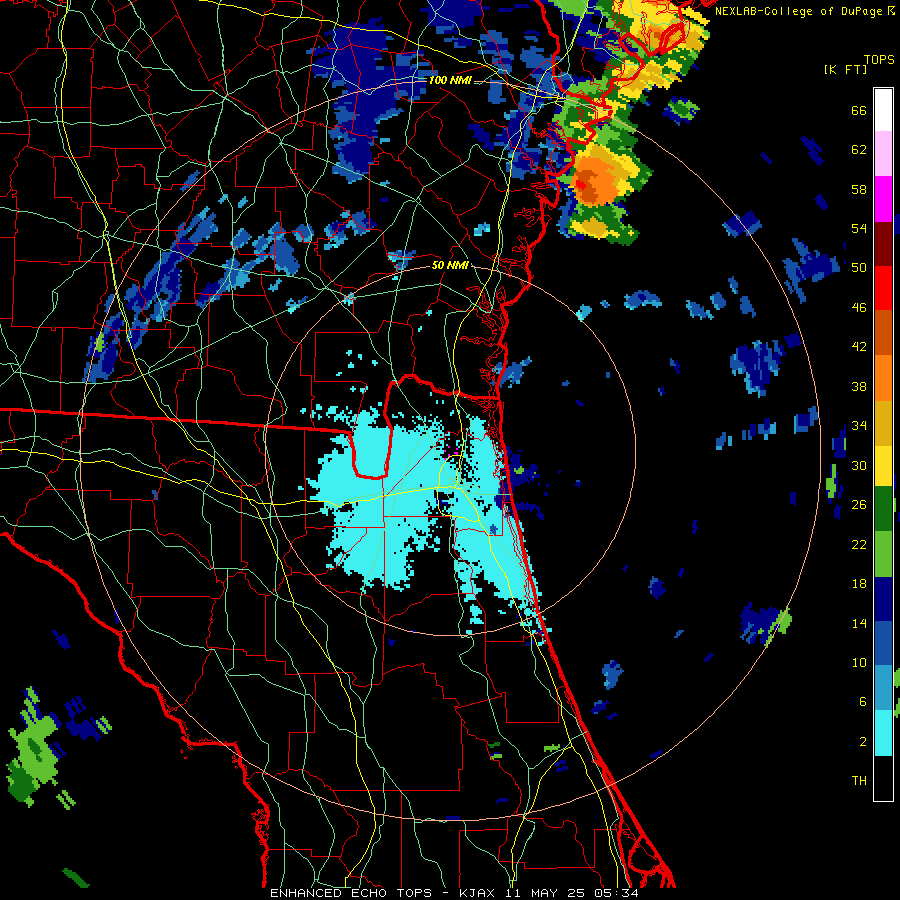The width and height of the screenshot is (900, 900).
Task: Click the light pink 62 kft legend swatch
Action: point(883,153)
